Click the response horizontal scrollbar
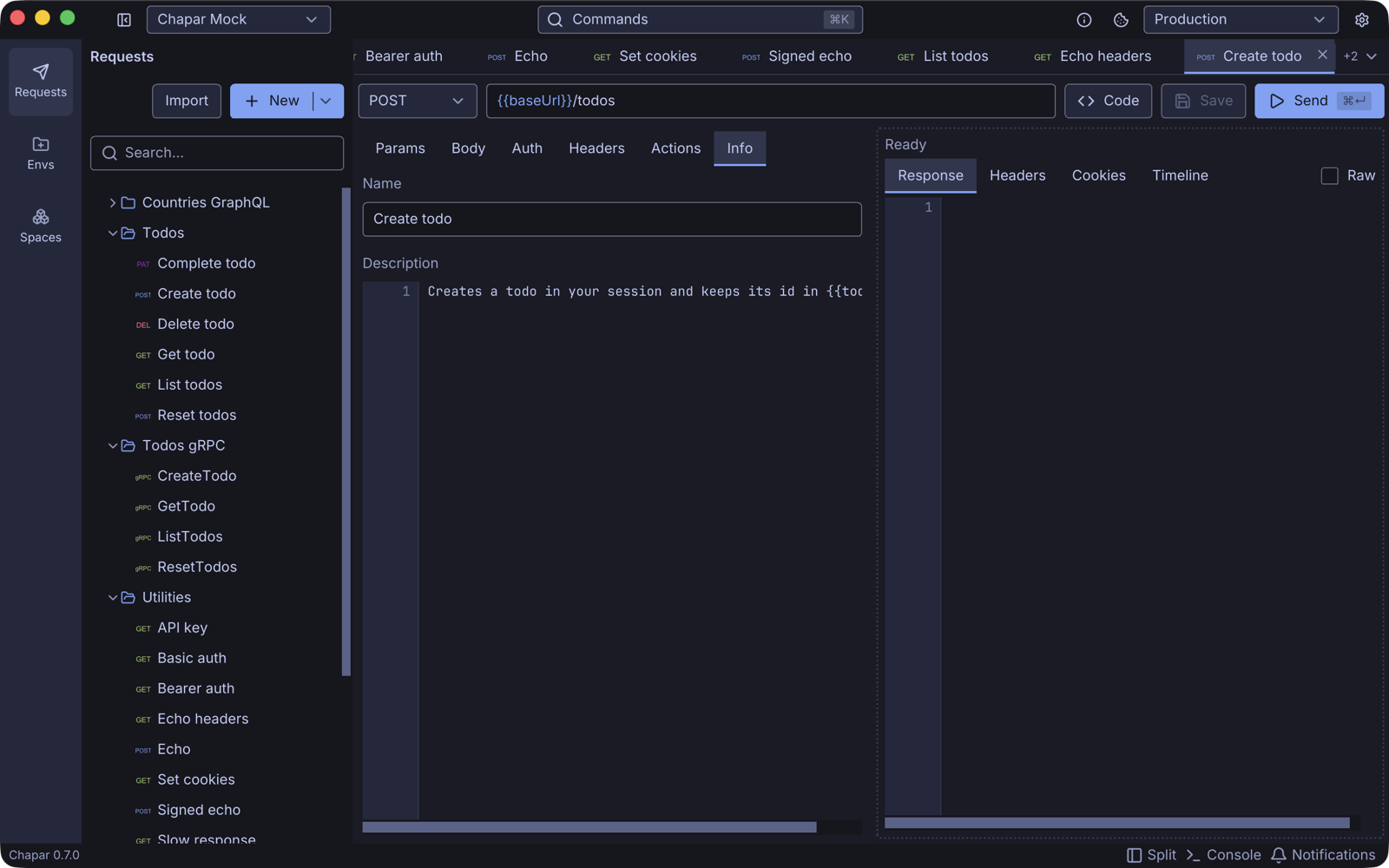Viewport: 1389px width, 868px height. point(1116,823)
